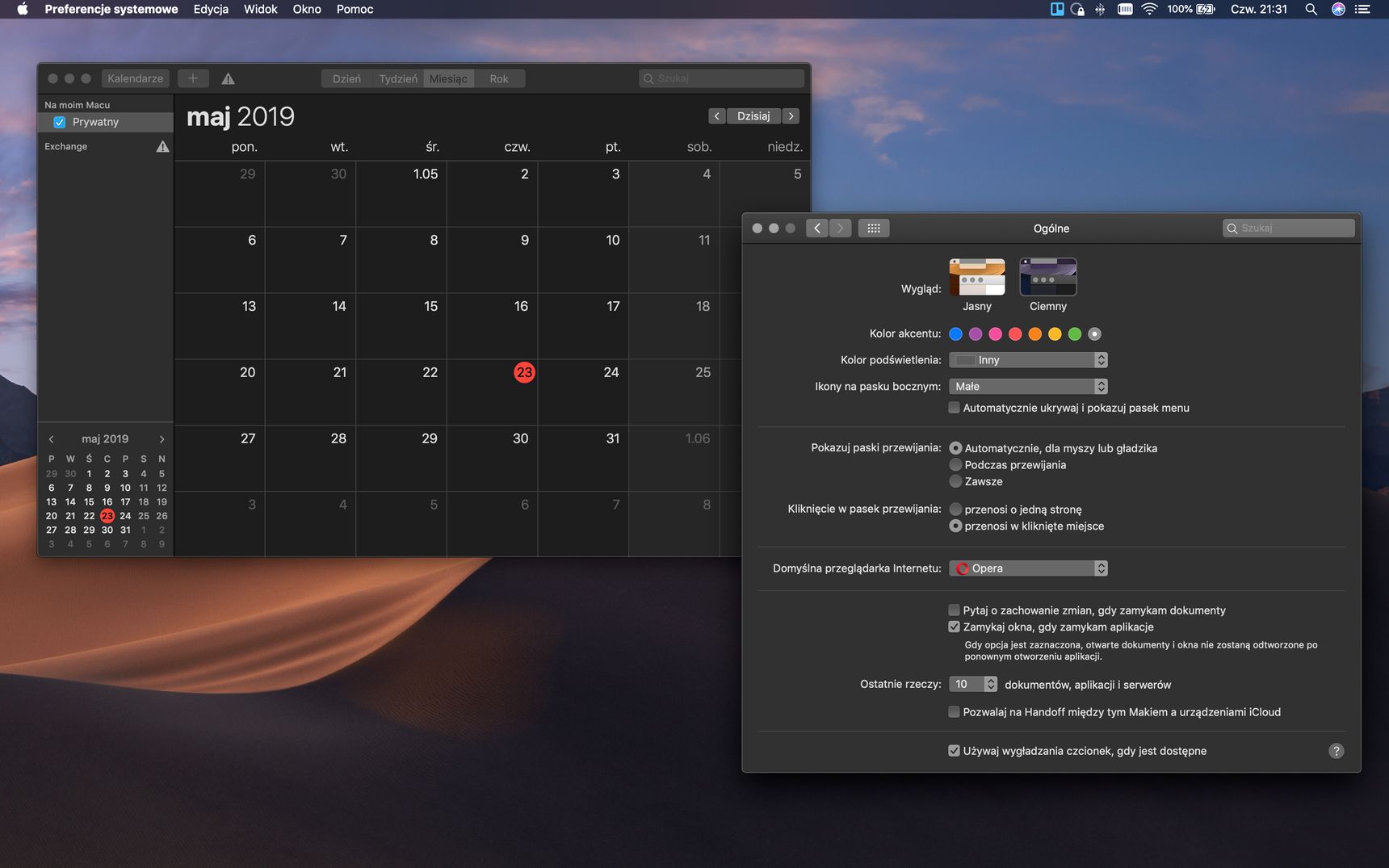Enable automatically hide menu bar checkbox
The width and height of the screenshot is (1389, 868).
954,408
